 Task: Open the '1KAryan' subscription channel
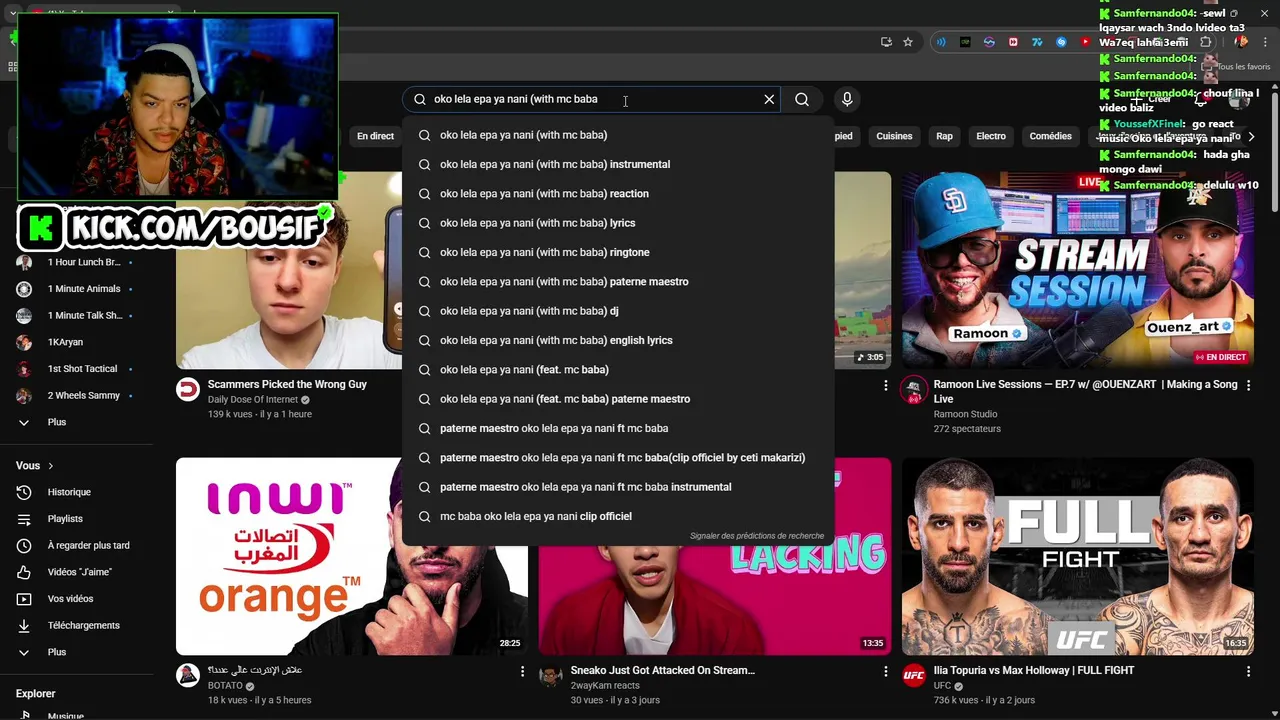76,342
